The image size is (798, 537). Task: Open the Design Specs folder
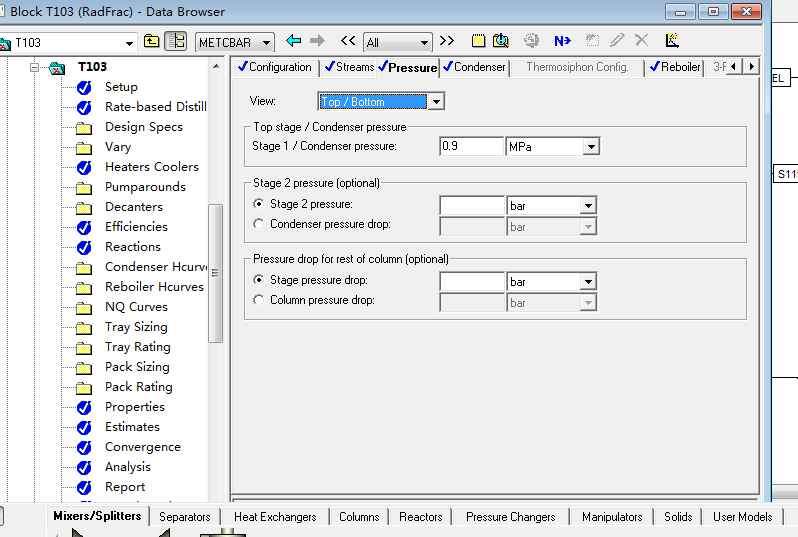point(144,127)
